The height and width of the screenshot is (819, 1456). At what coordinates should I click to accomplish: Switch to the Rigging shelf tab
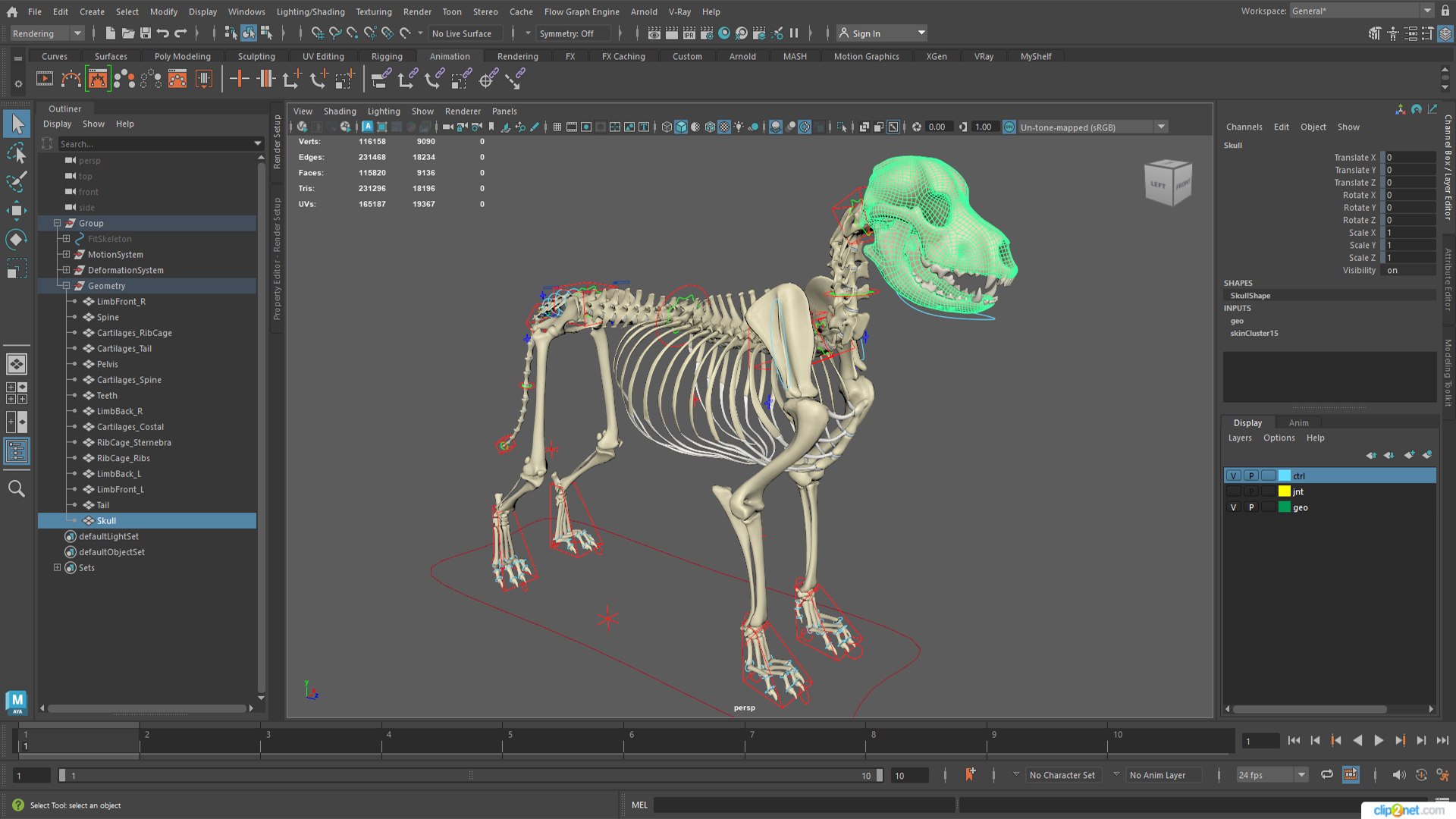387,56
